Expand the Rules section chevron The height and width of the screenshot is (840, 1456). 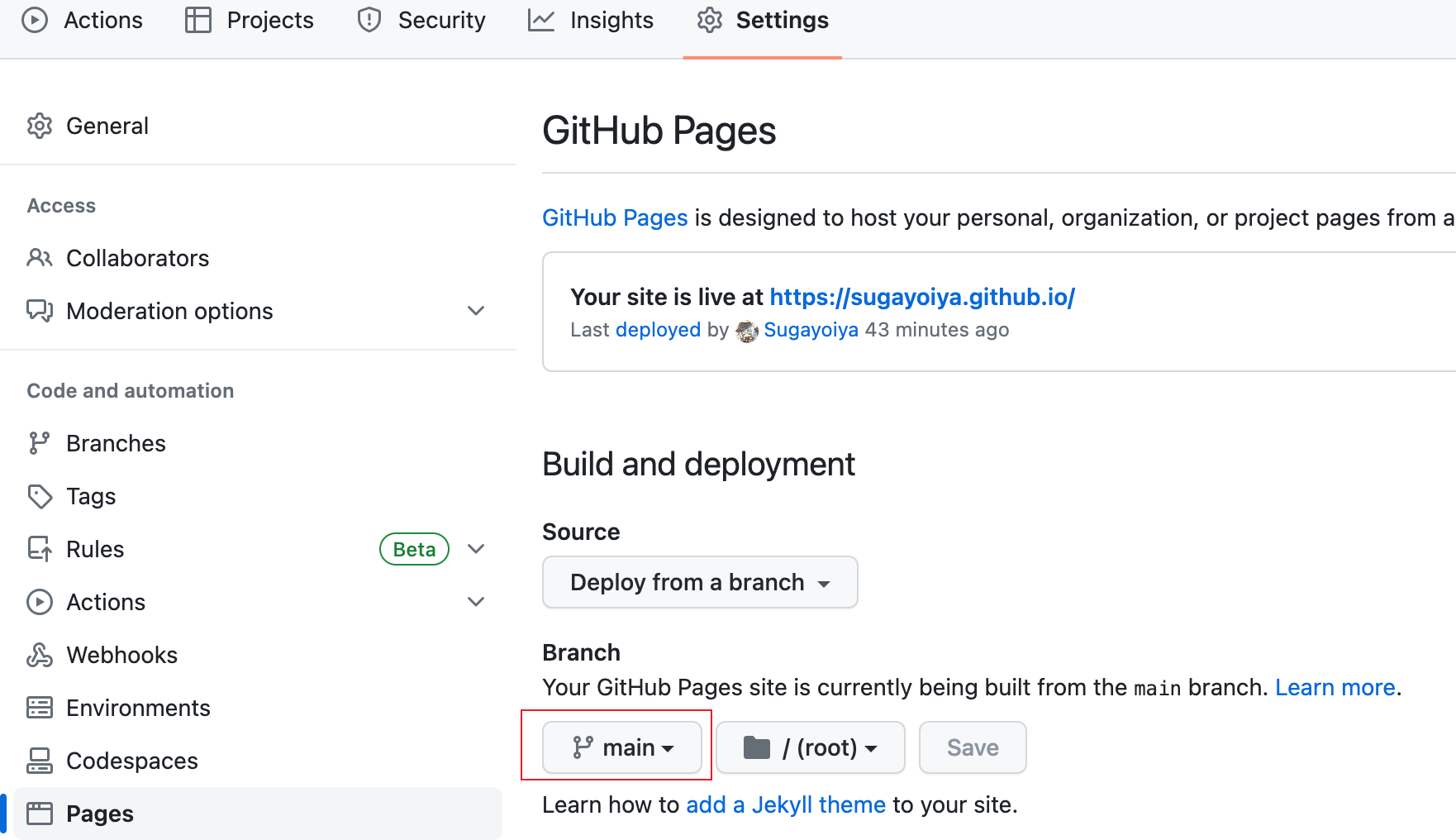point(476,549)
